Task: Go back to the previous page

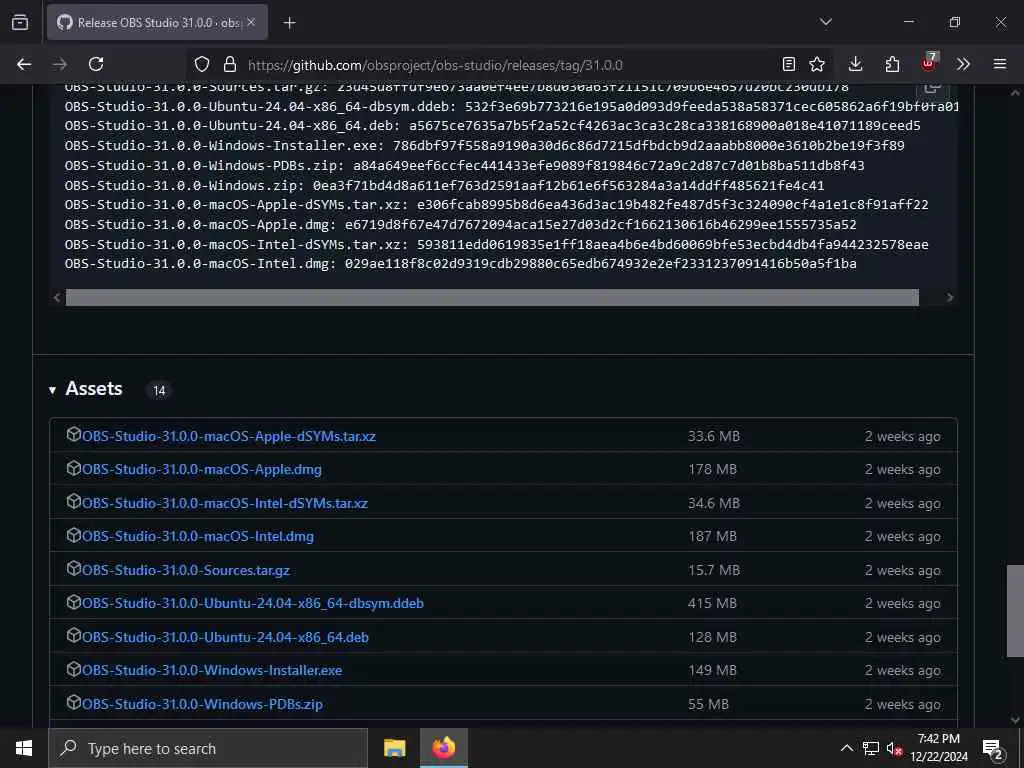Action: click(x=24, y=64)
